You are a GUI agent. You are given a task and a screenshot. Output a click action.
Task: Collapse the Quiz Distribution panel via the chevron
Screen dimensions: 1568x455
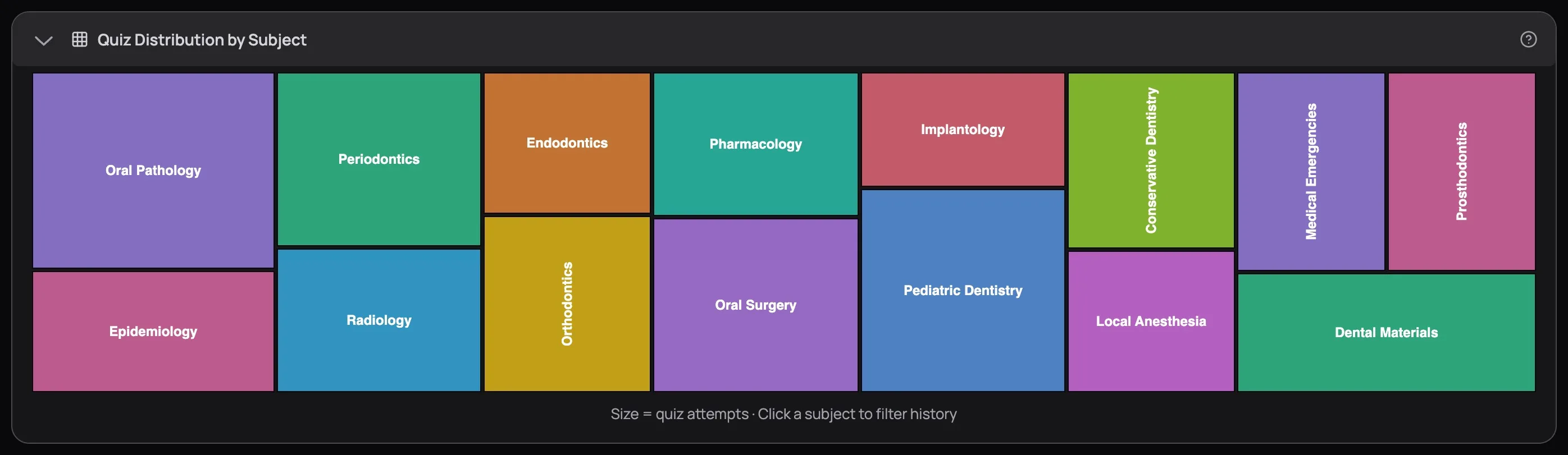pos(43,42)
